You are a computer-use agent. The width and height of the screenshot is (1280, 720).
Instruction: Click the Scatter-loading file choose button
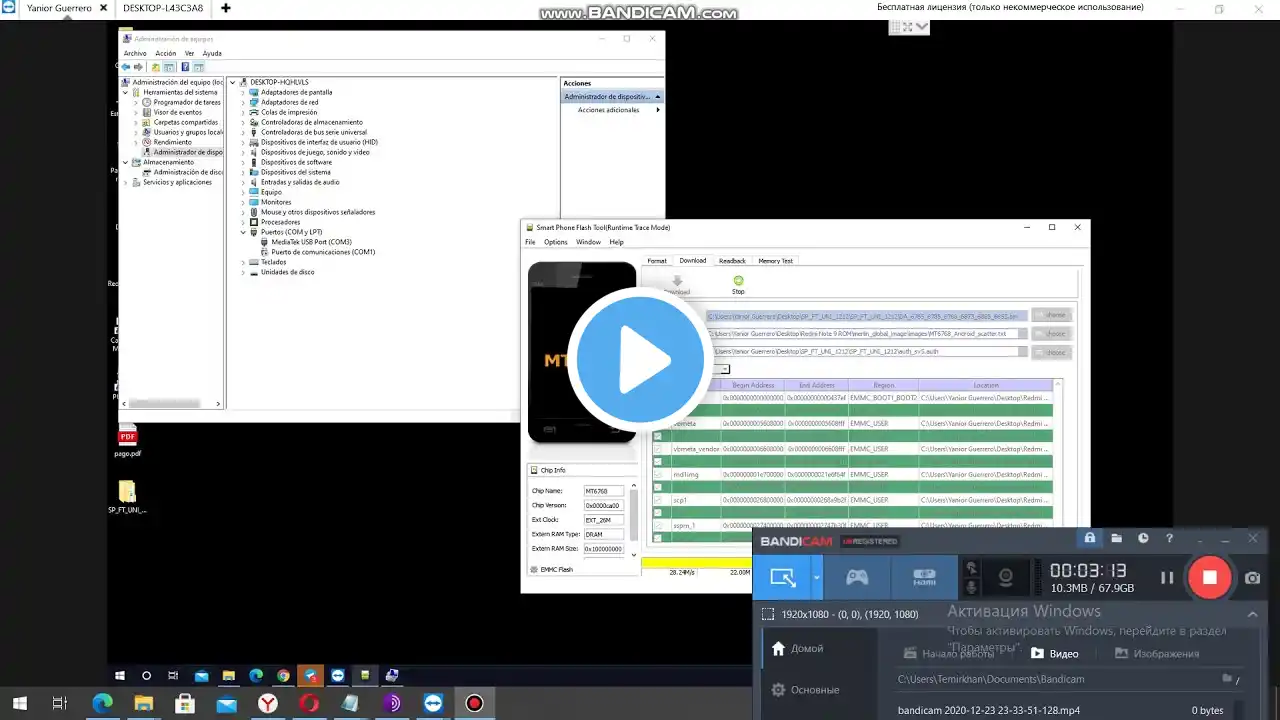coord(1051,333)
